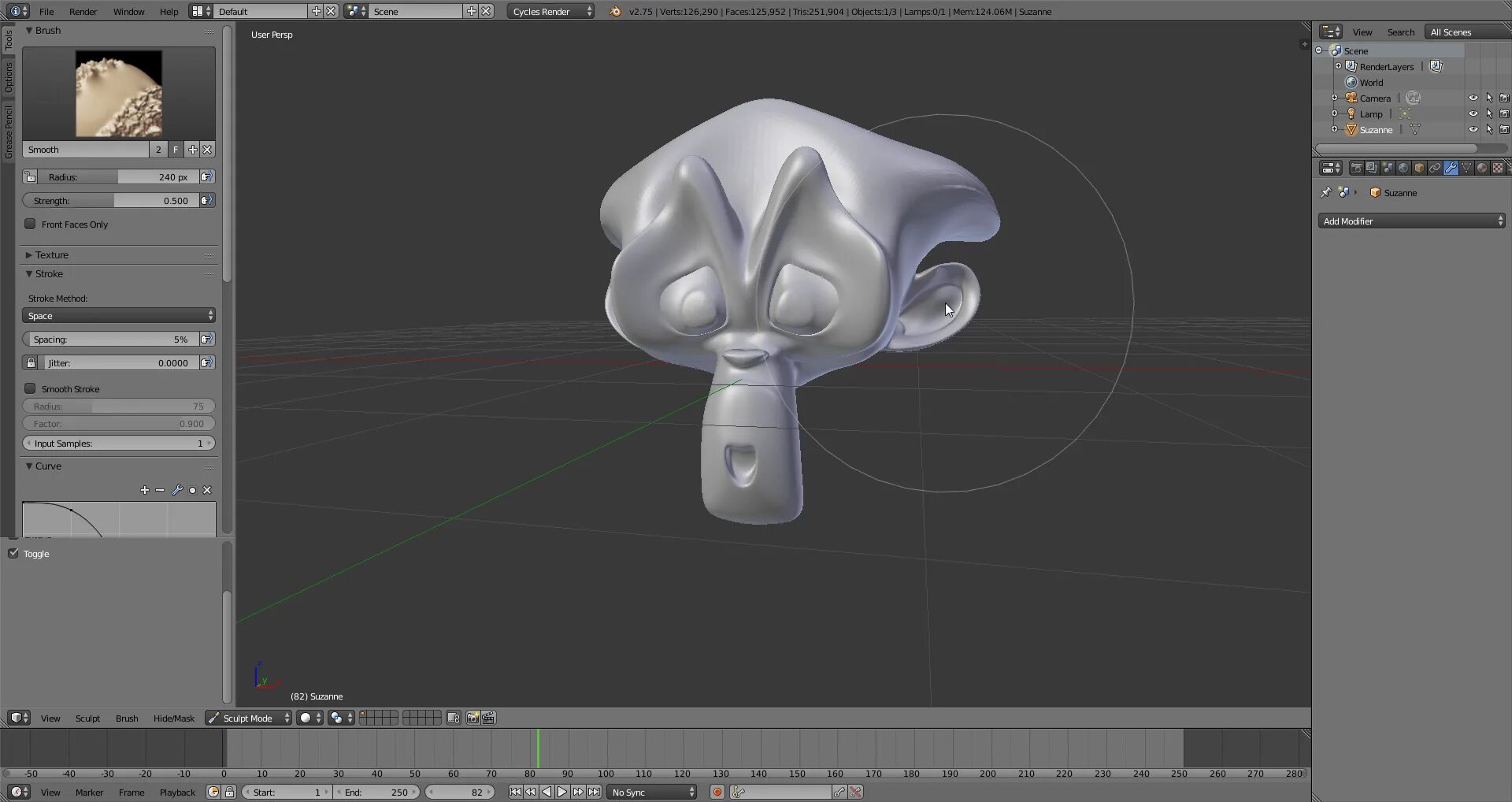Open the Render properties tab
This screenshot has width=1512, height=802.
click(x=1356, y=168)
